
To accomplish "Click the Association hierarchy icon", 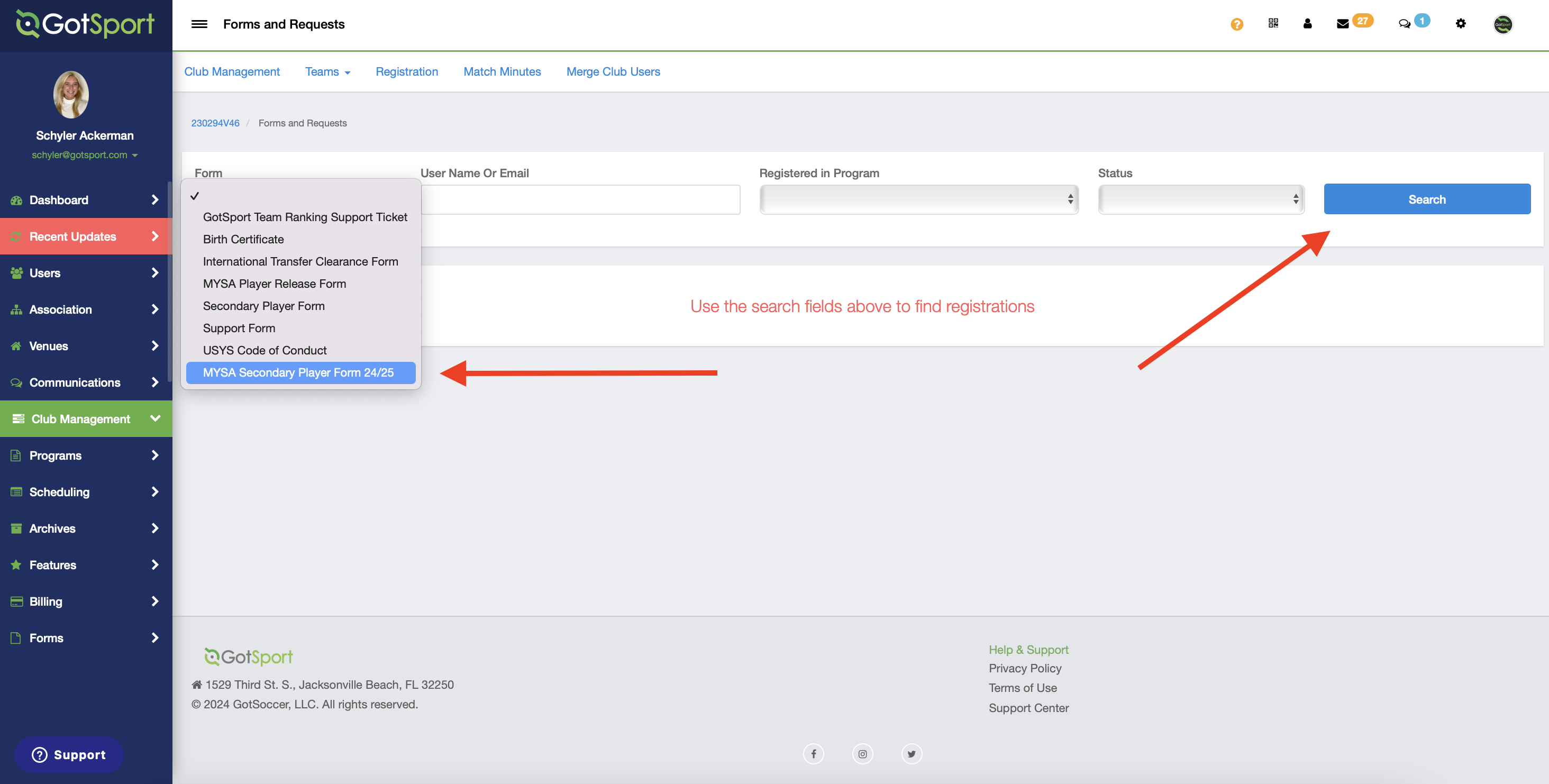I will (16, 309).
